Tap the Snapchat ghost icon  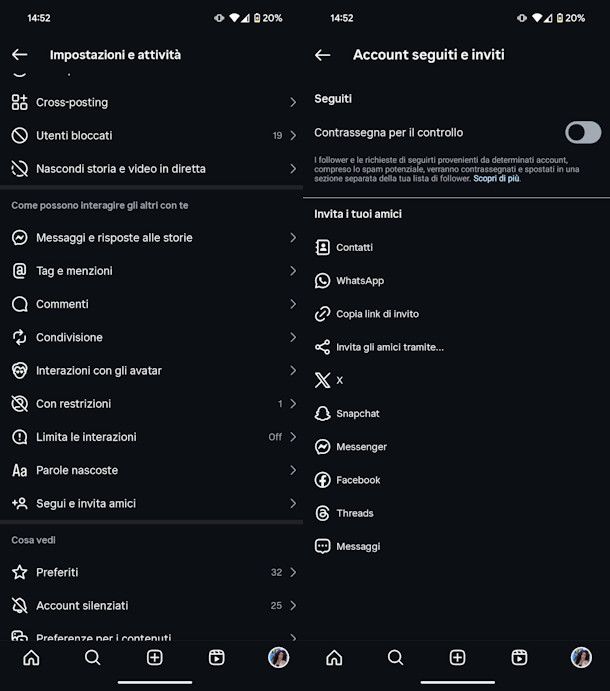click(322, 414)
